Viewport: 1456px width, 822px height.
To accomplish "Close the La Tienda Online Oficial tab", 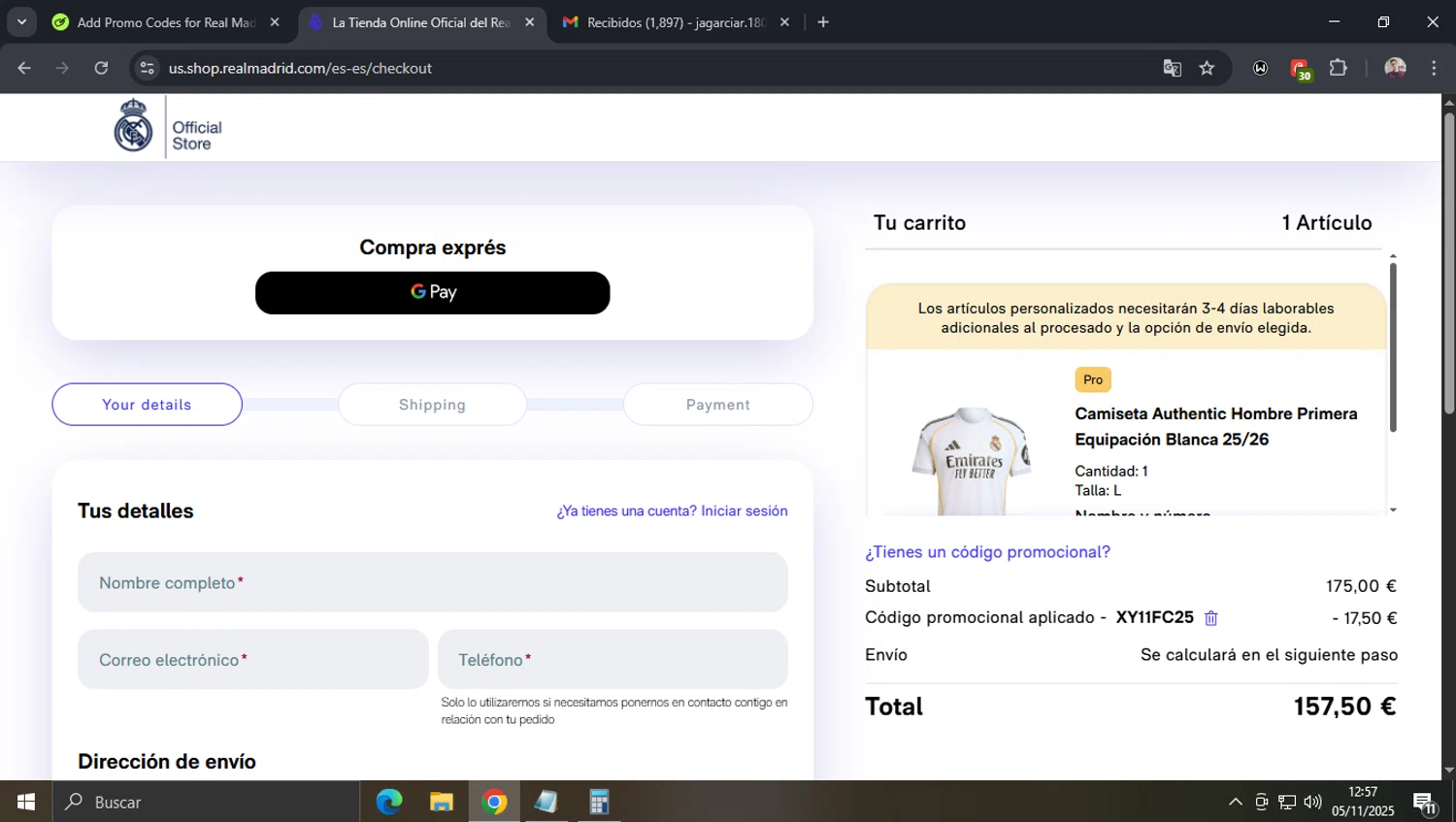I will point(529,22).
